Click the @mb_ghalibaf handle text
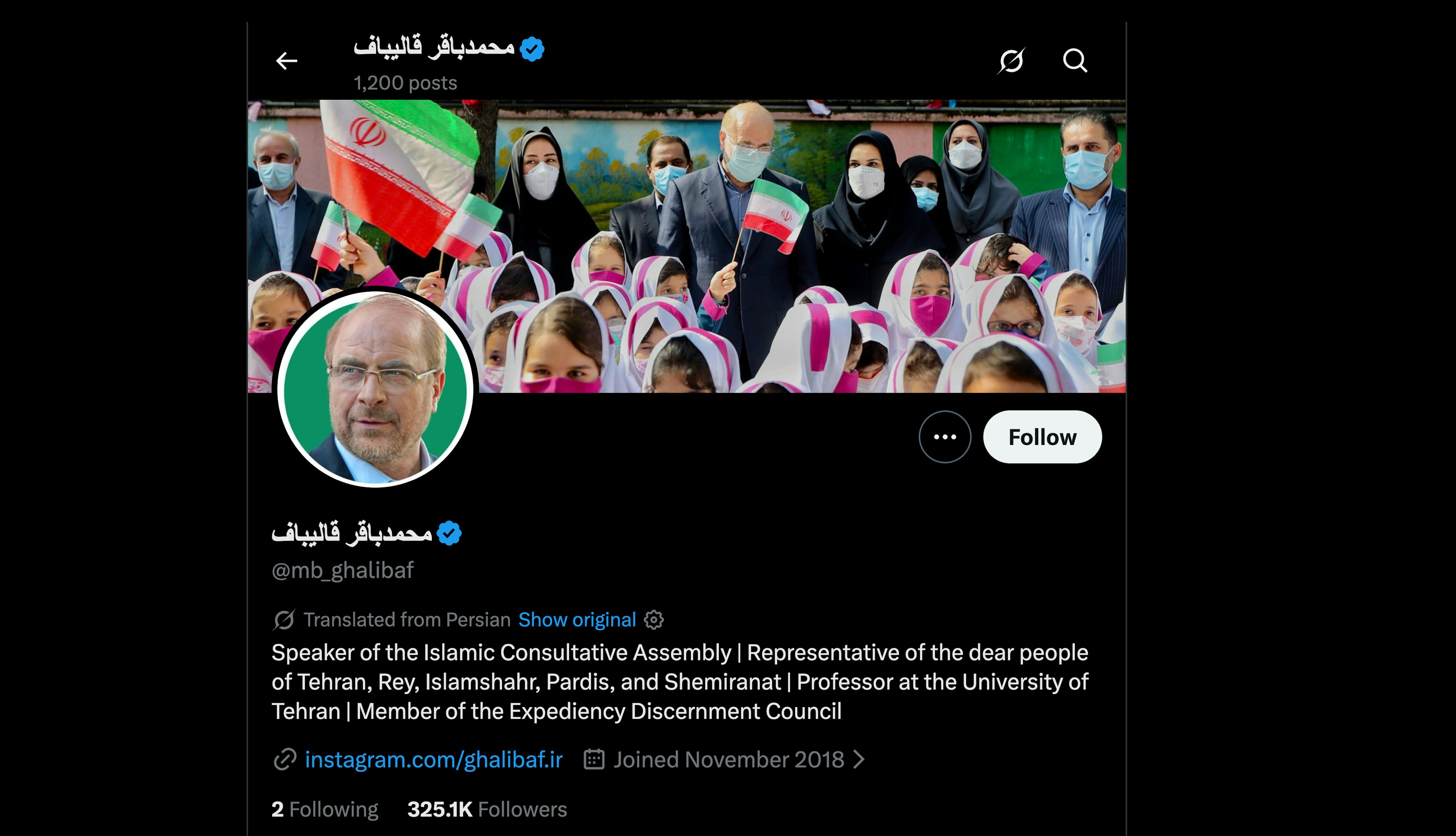The image size is (1456, 836). (343, 570)
